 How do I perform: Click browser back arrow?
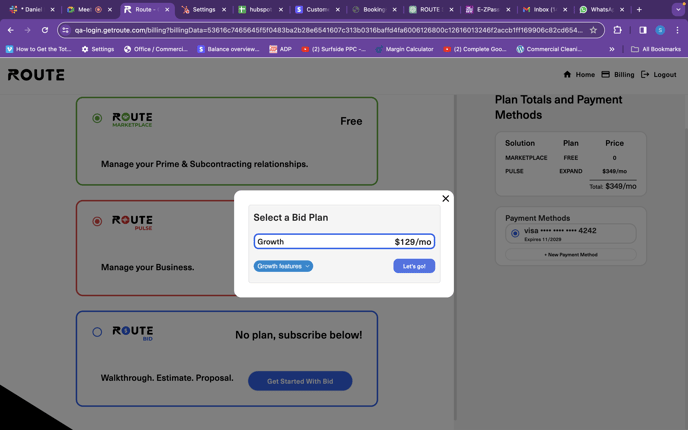pyautogui.click(x=11, y=30)
